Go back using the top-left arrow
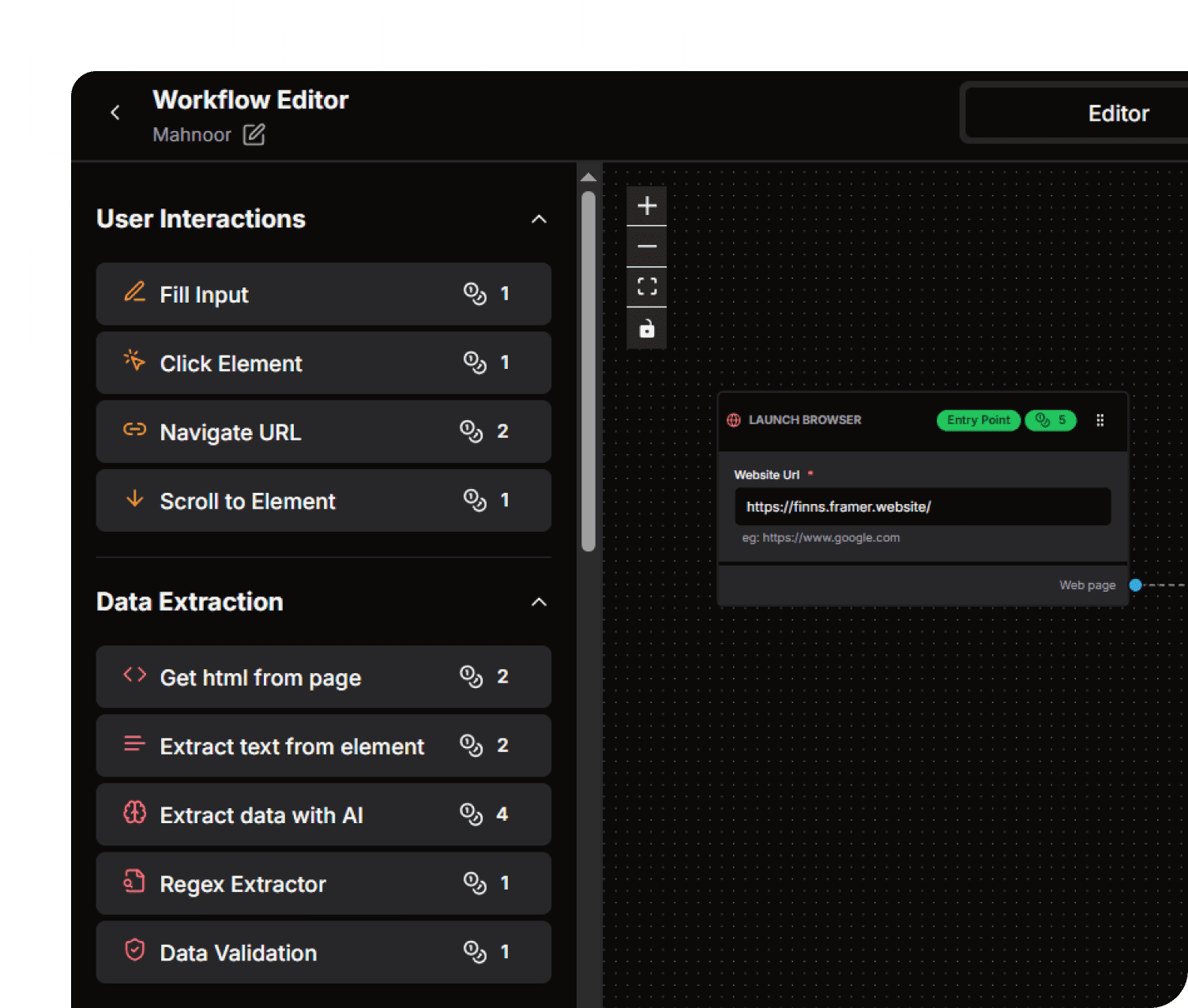The image size is (1188, 1008). point(115,112)
